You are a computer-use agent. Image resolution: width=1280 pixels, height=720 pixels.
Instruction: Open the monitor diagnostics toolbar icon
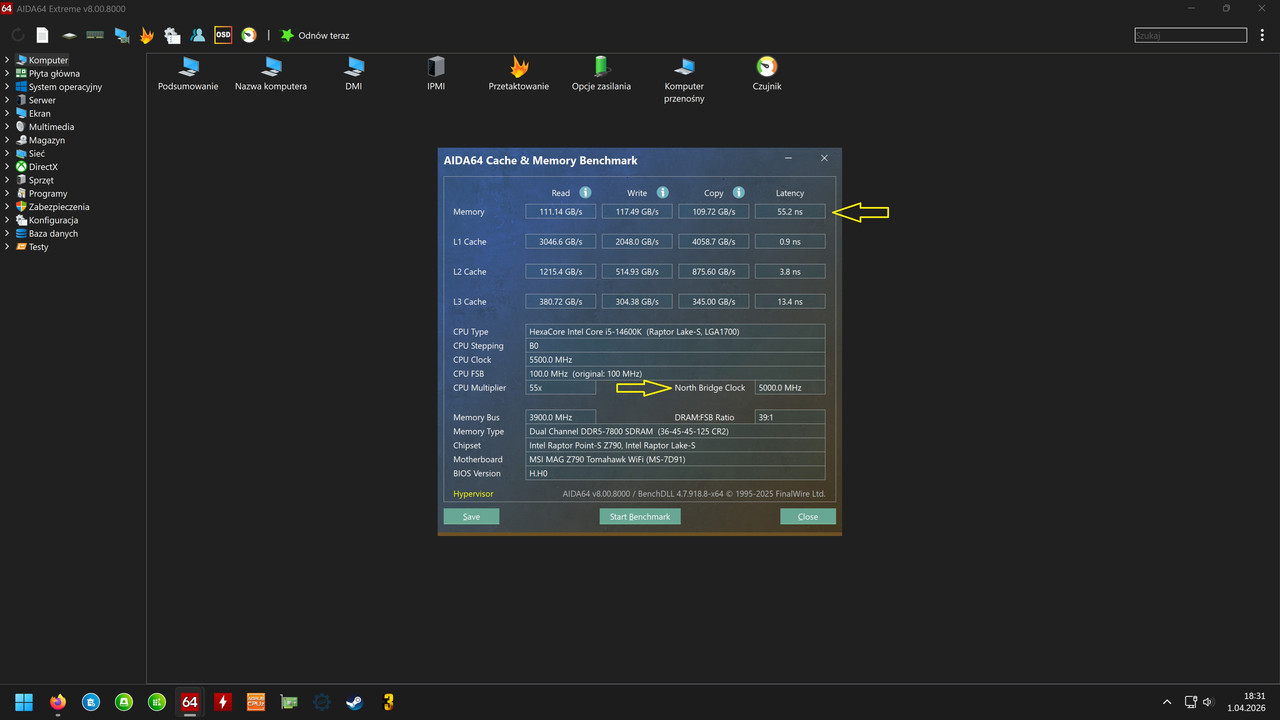122,35
